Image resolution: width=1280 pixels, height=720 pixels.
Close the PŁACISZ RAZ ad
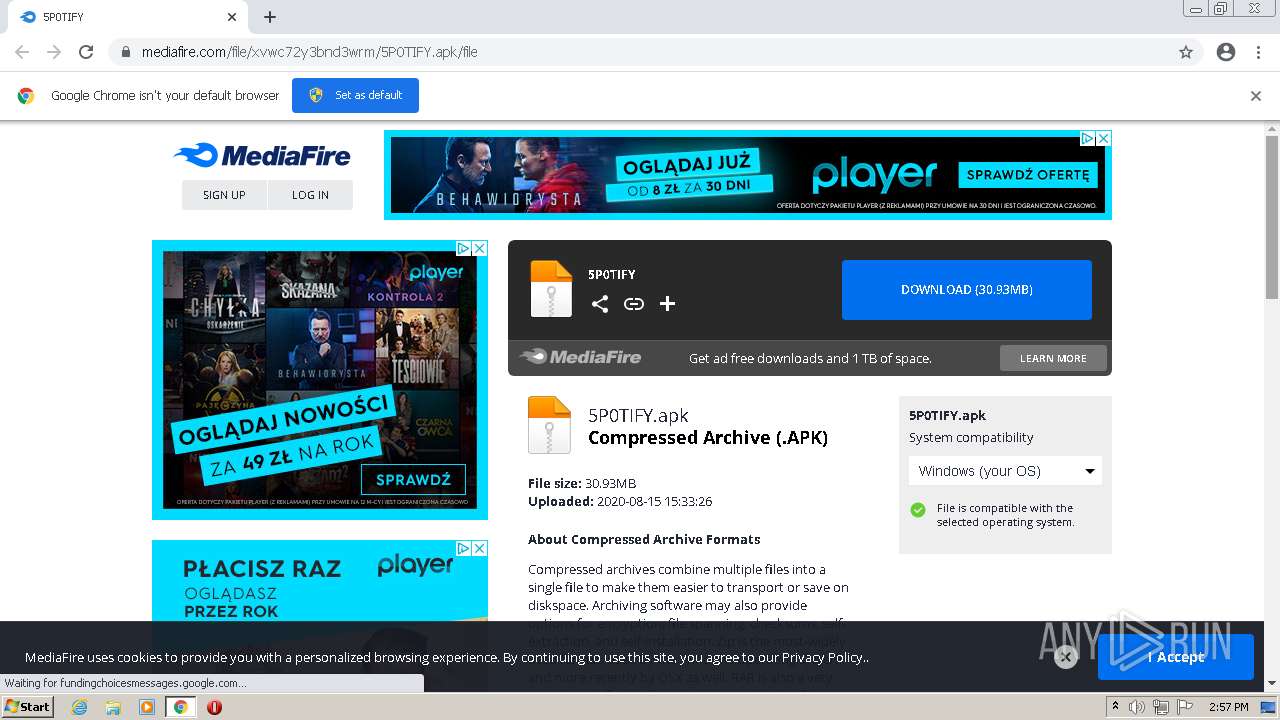(480, 548)
